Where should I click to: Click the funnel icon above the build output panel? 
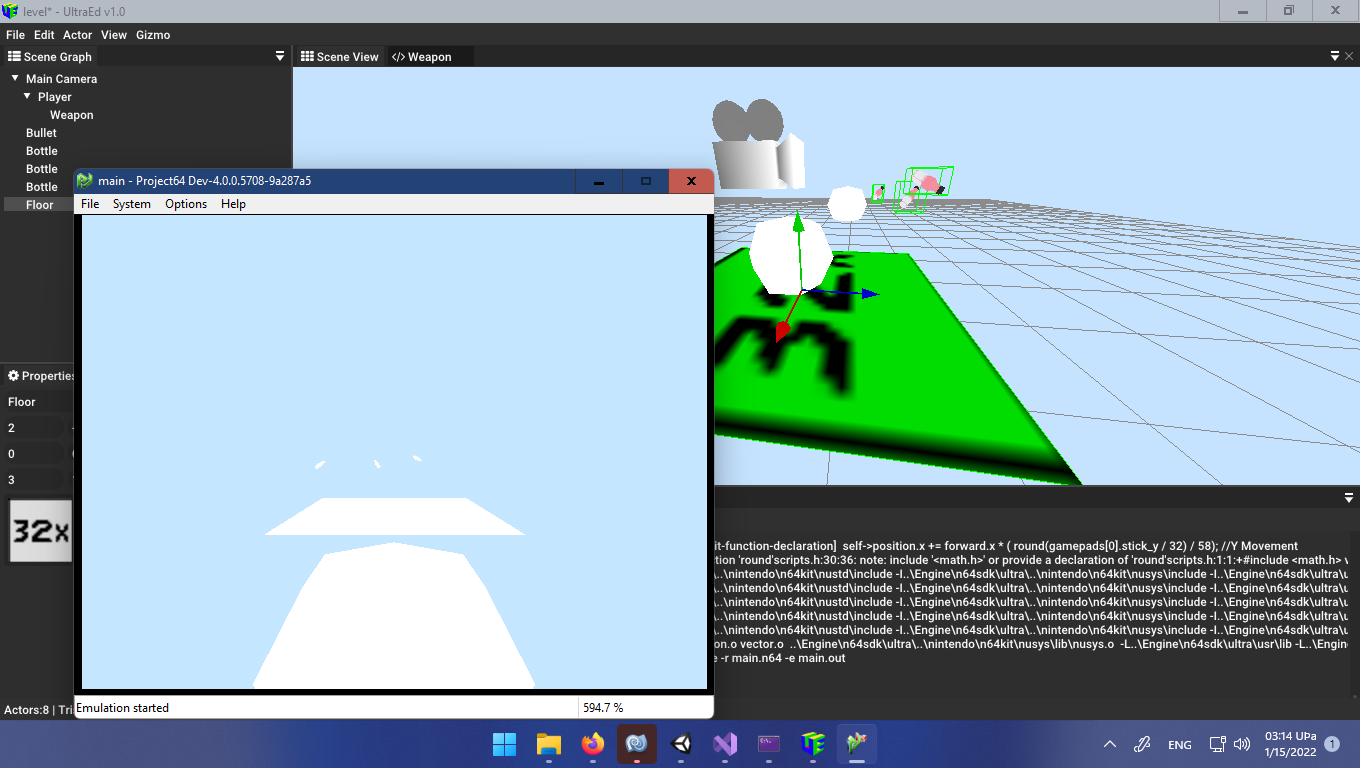click(1348, 497)
